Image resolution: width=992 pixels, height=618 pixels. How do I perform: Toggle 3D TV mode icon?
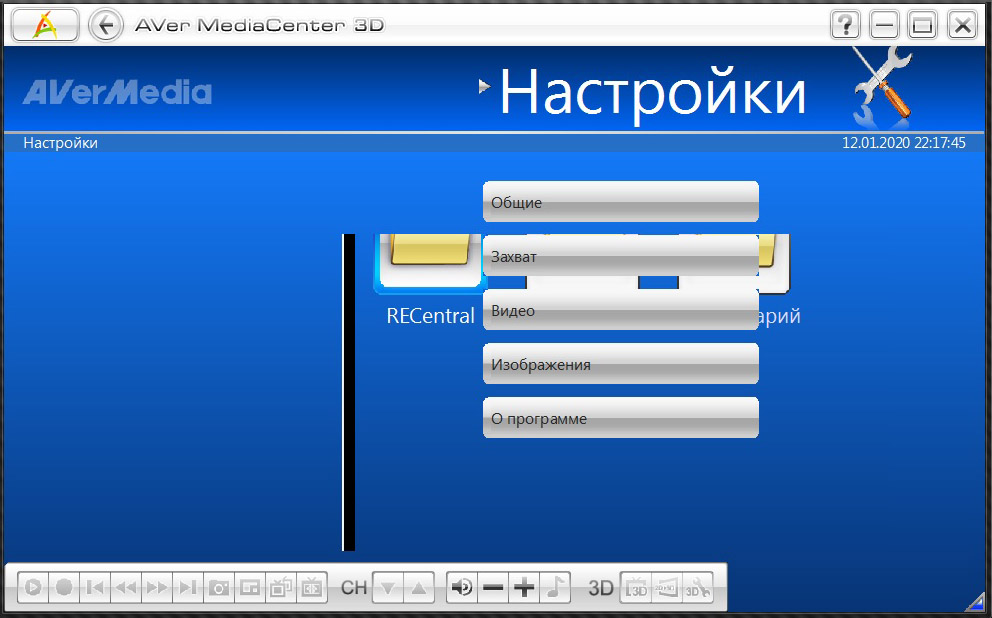pos(636,587)
